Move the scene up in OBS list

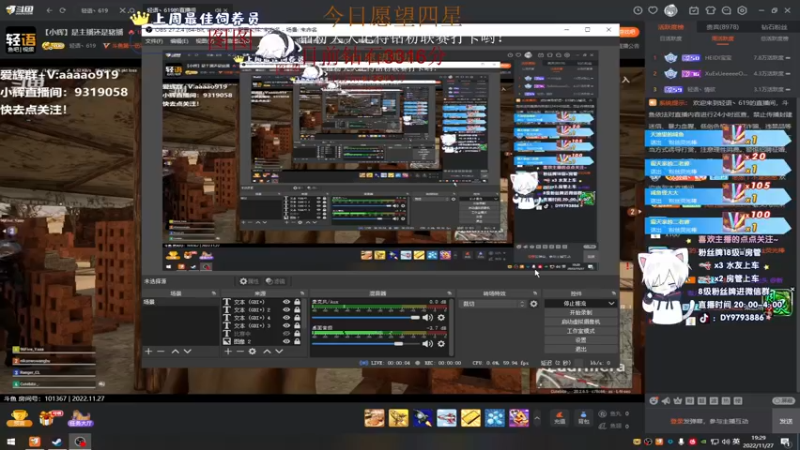(x=175, y=352)
